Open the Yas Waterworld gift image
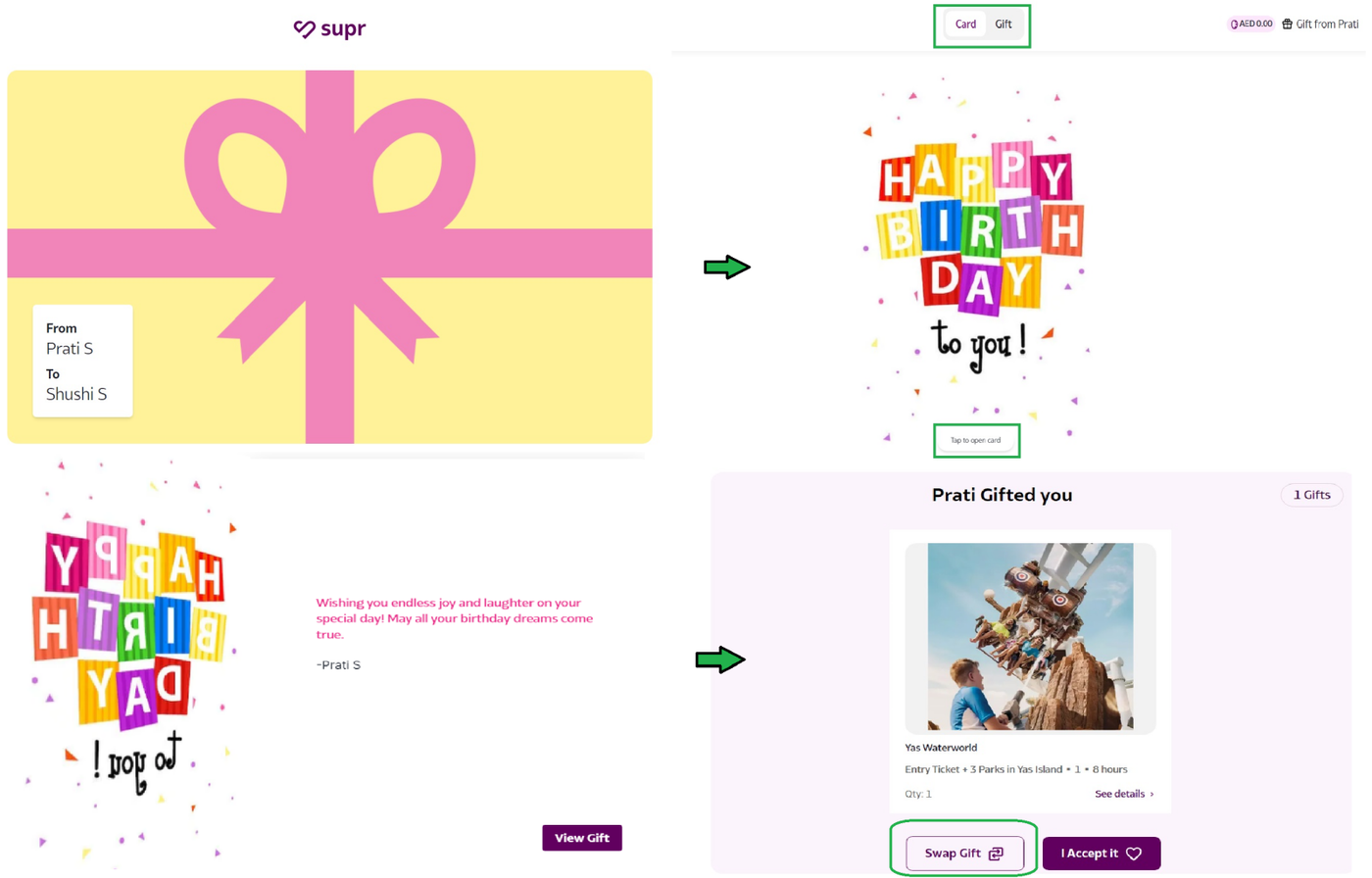The image size is (1372, 878). [1030, 637]
